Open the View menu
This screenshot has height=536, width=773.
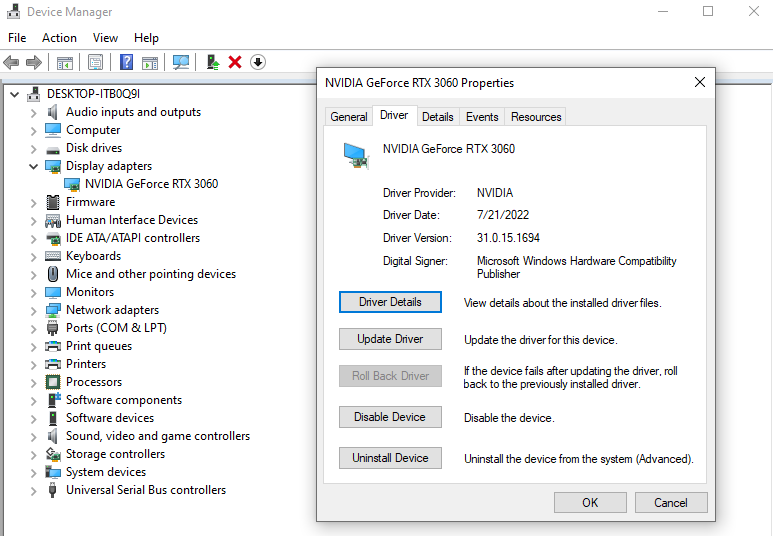(105, 38)
